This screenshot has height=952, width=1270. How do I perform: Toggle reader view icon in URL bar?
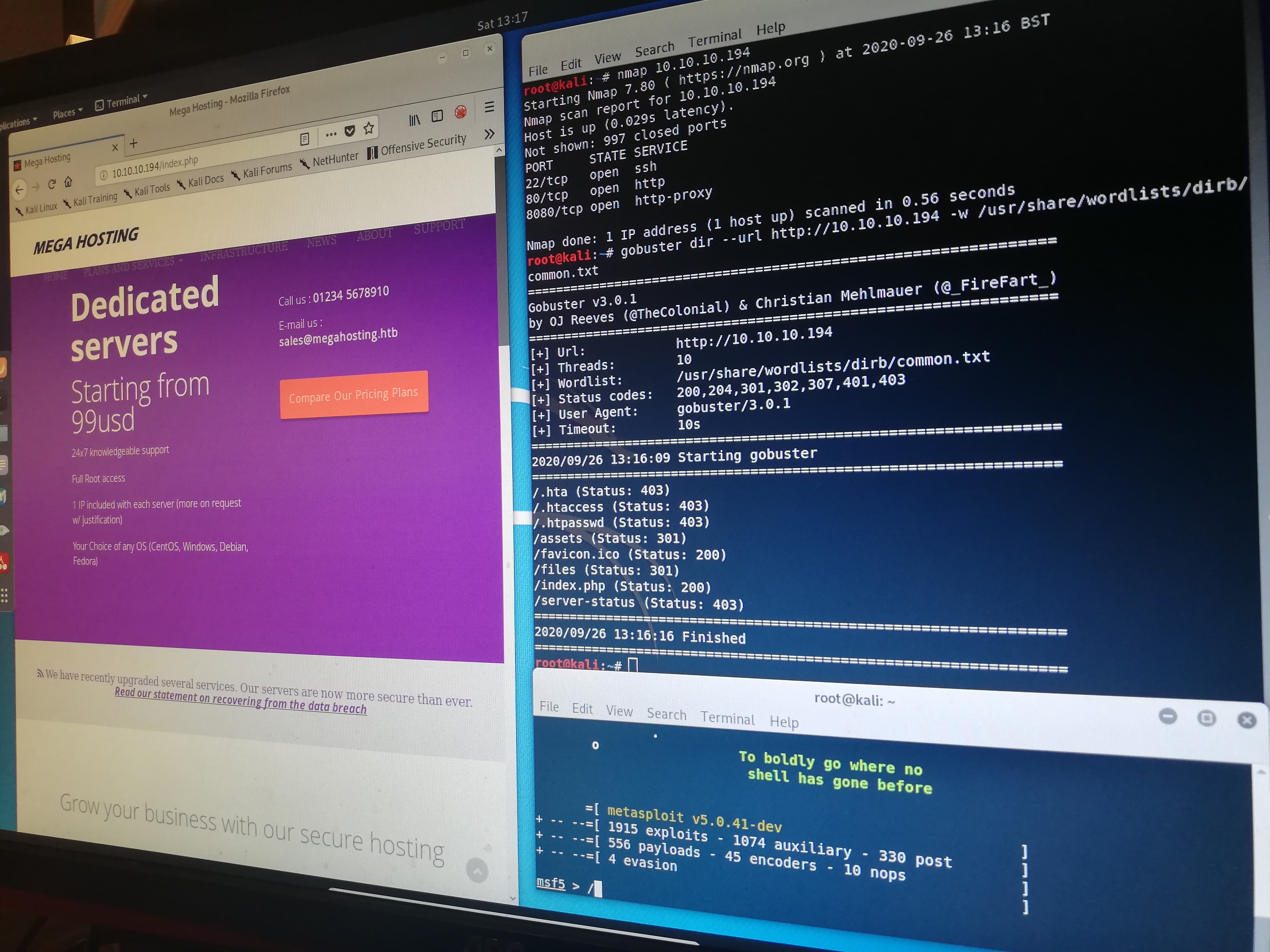pos(304,138)
